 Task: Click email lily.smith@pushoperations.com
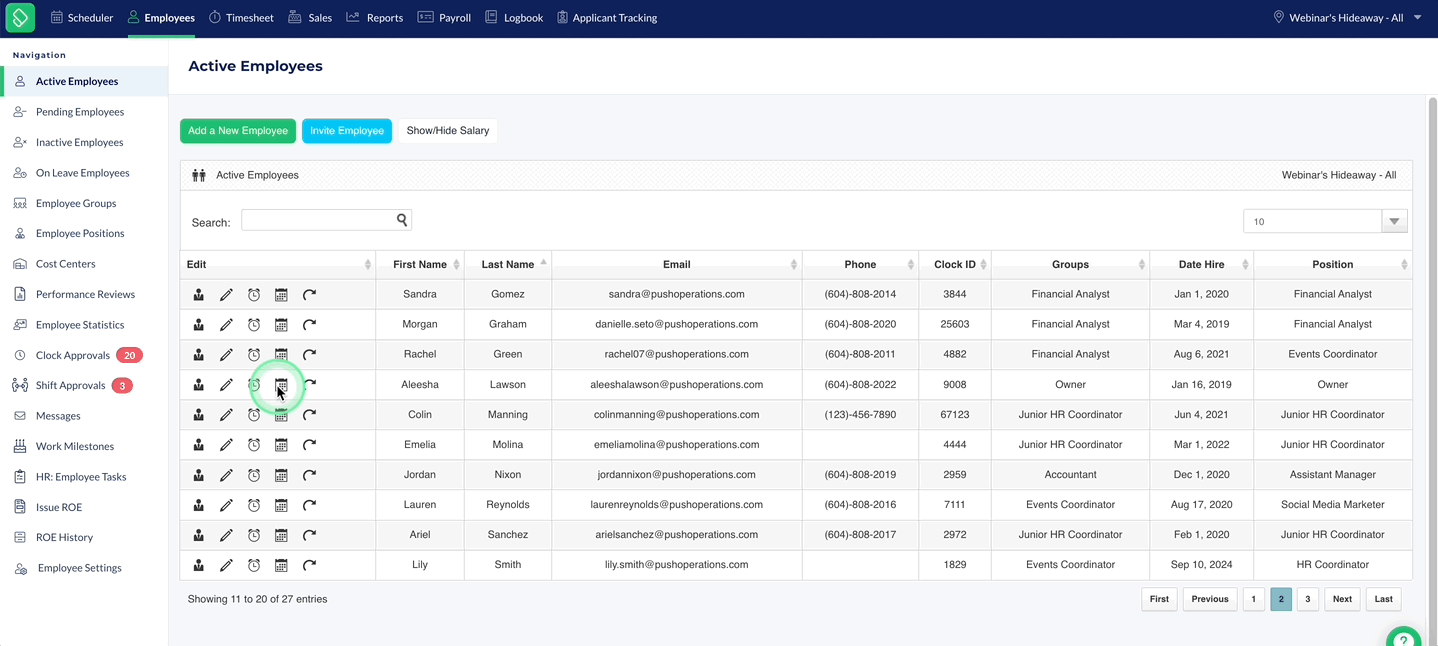(x=677, y=565)
